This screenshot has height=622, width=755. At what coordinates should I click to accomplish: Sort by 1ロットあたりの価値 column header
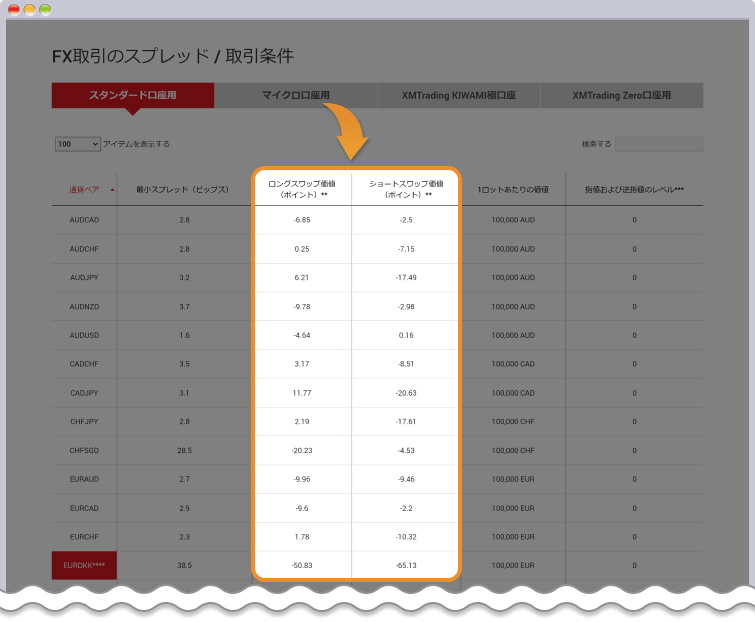point(513,190)
